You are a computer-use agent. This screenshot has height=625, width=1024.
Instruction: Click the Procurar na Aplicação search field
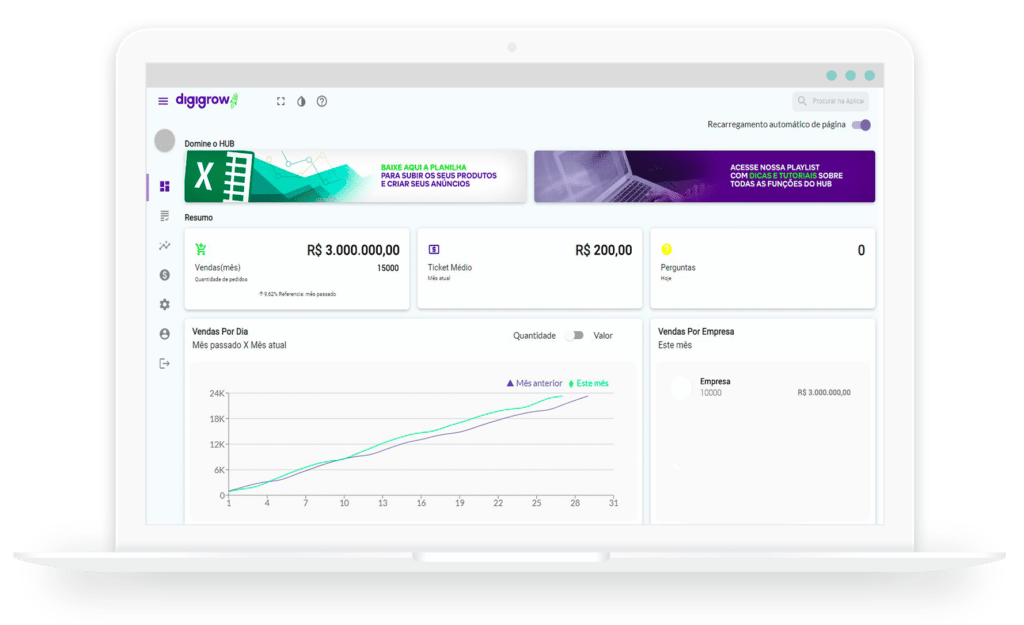tap(831, 101)
